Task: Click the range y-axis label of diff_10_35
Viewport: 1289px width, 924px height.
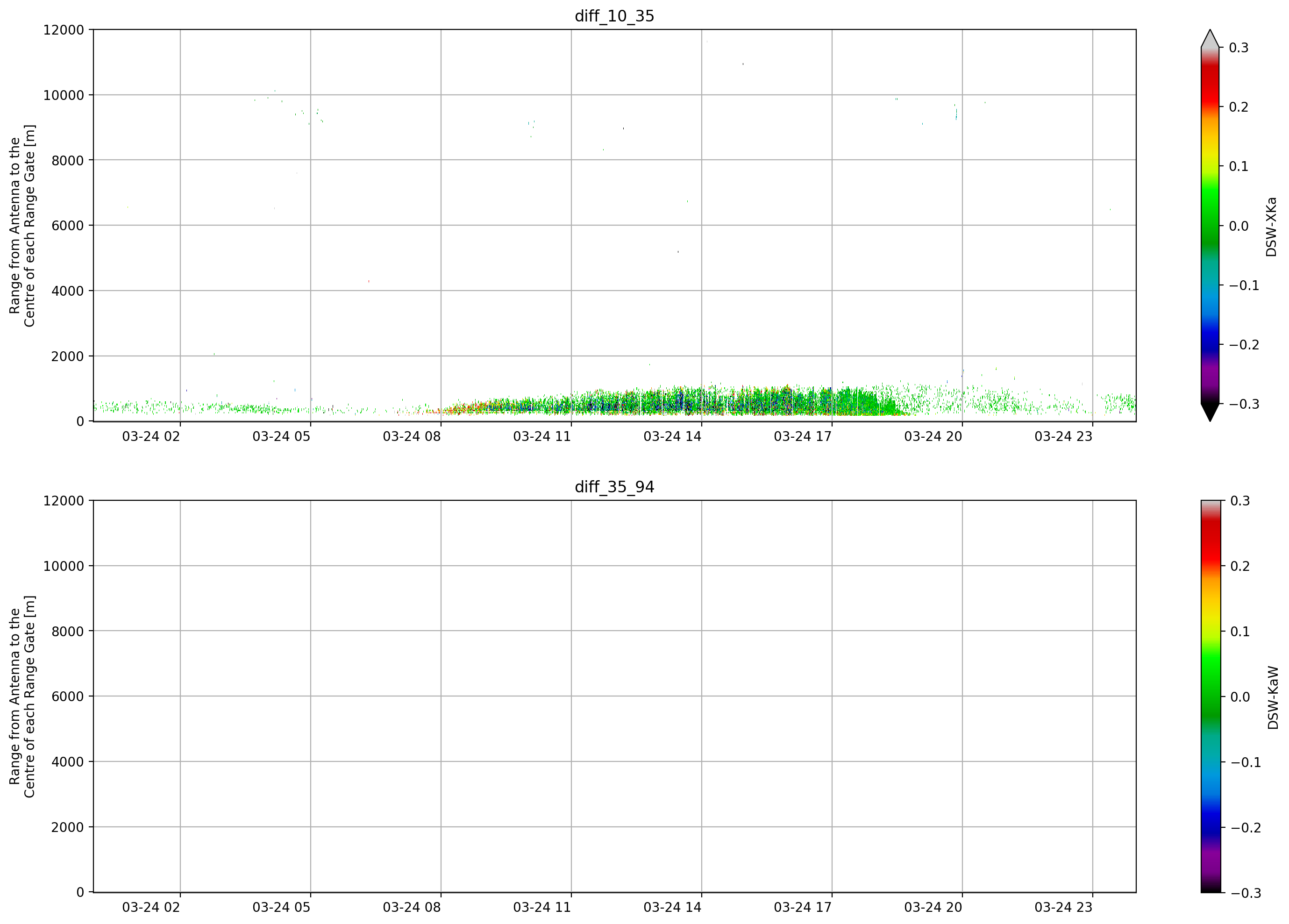Action: coord(22,226)
